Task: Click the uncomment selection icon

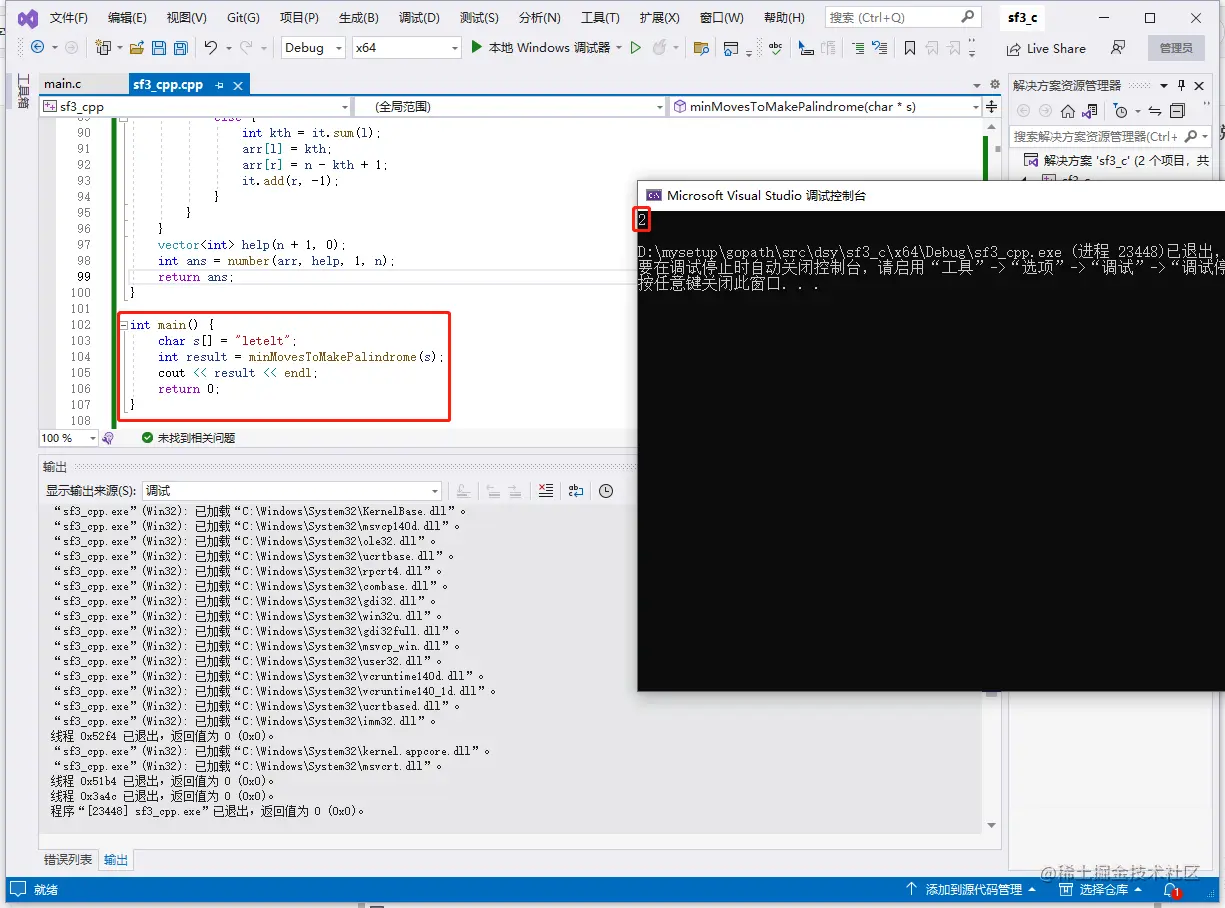Action: 879,48
